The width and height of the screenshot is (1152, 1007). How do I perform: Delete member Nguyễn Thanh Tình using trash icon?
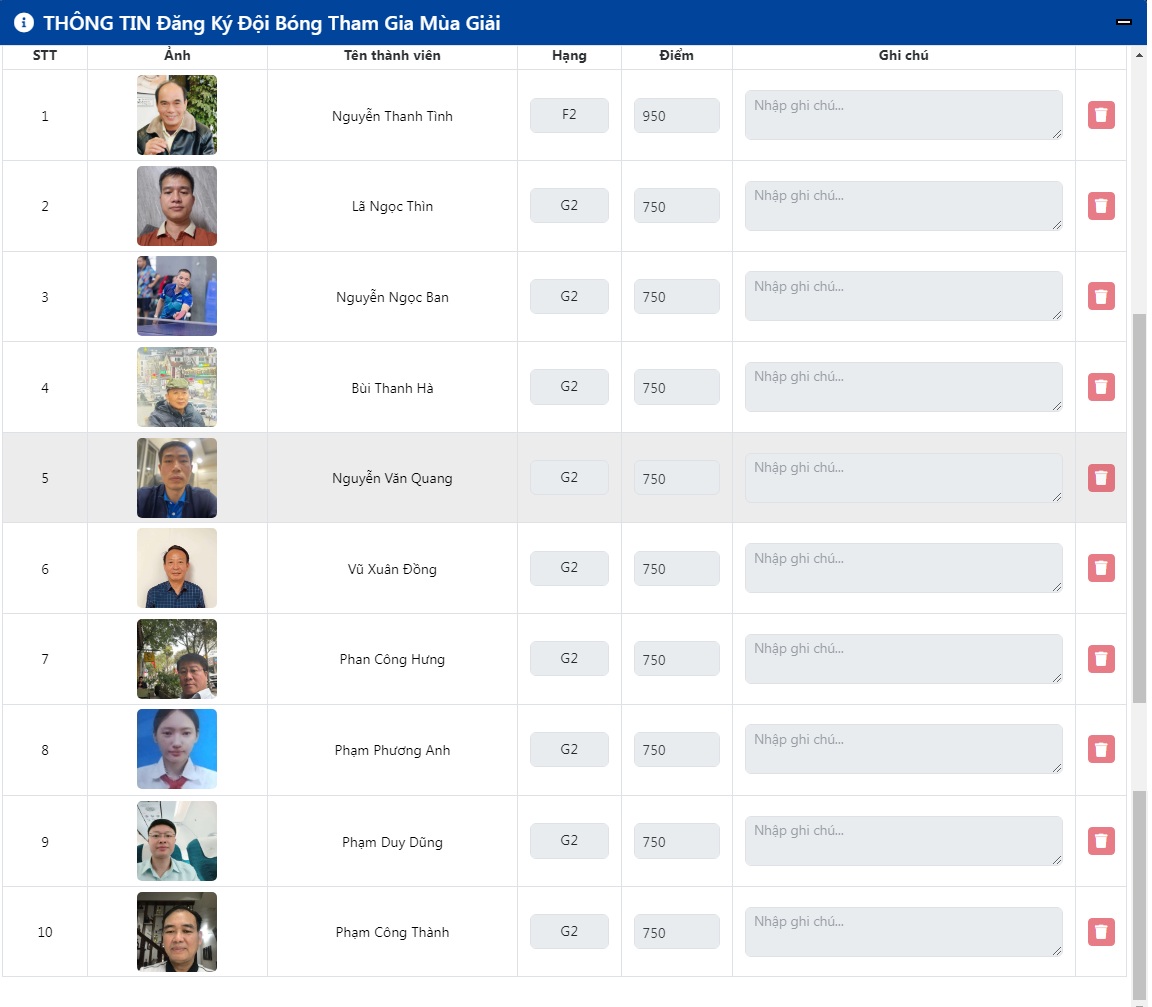pos(1101,115)
